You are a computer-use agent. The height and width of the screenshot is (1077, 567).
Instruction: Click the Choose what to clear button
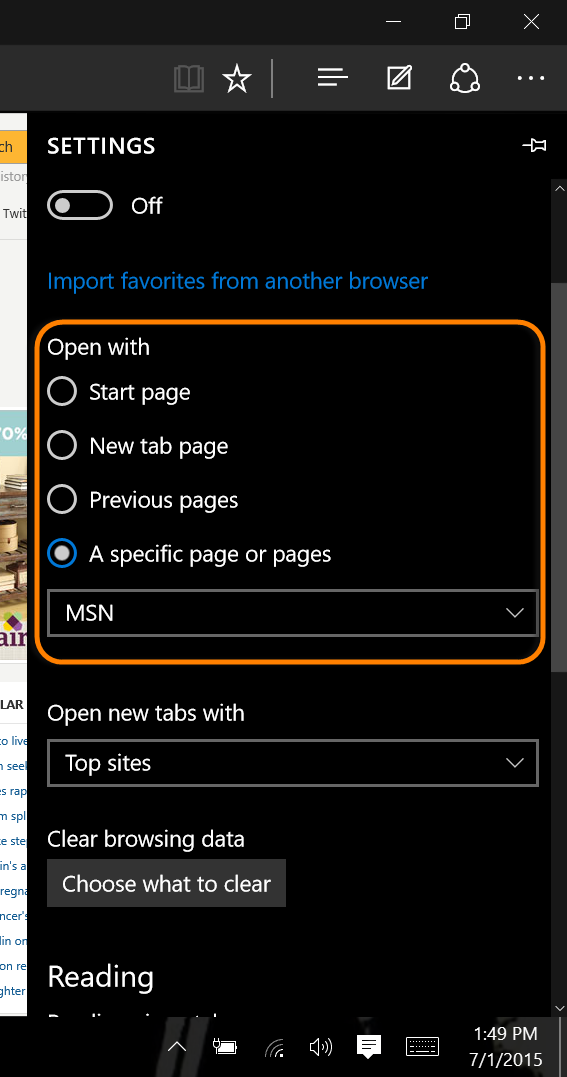166,883
